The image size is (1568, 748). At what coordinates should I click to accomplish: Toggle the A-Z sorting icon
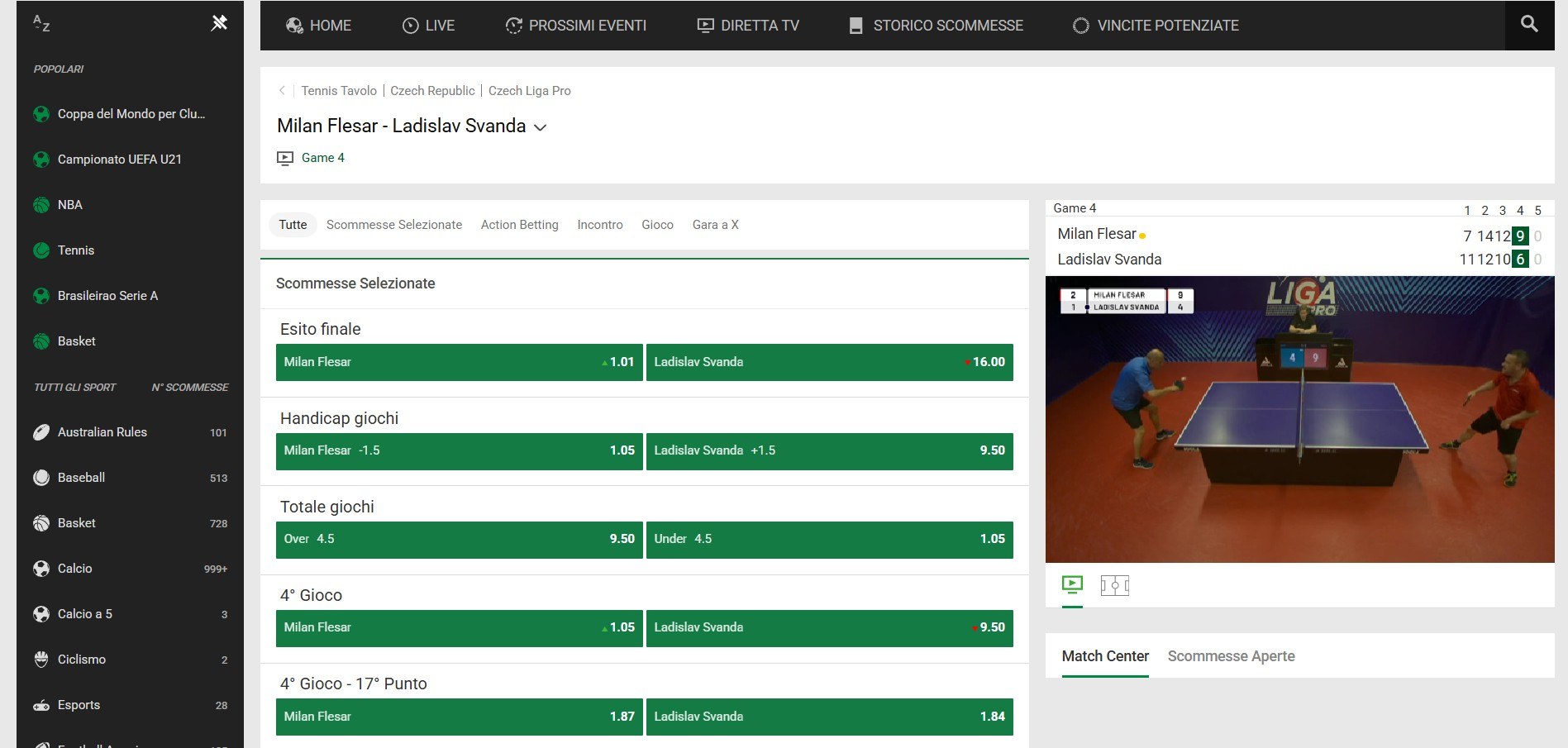tap(40, 23)
